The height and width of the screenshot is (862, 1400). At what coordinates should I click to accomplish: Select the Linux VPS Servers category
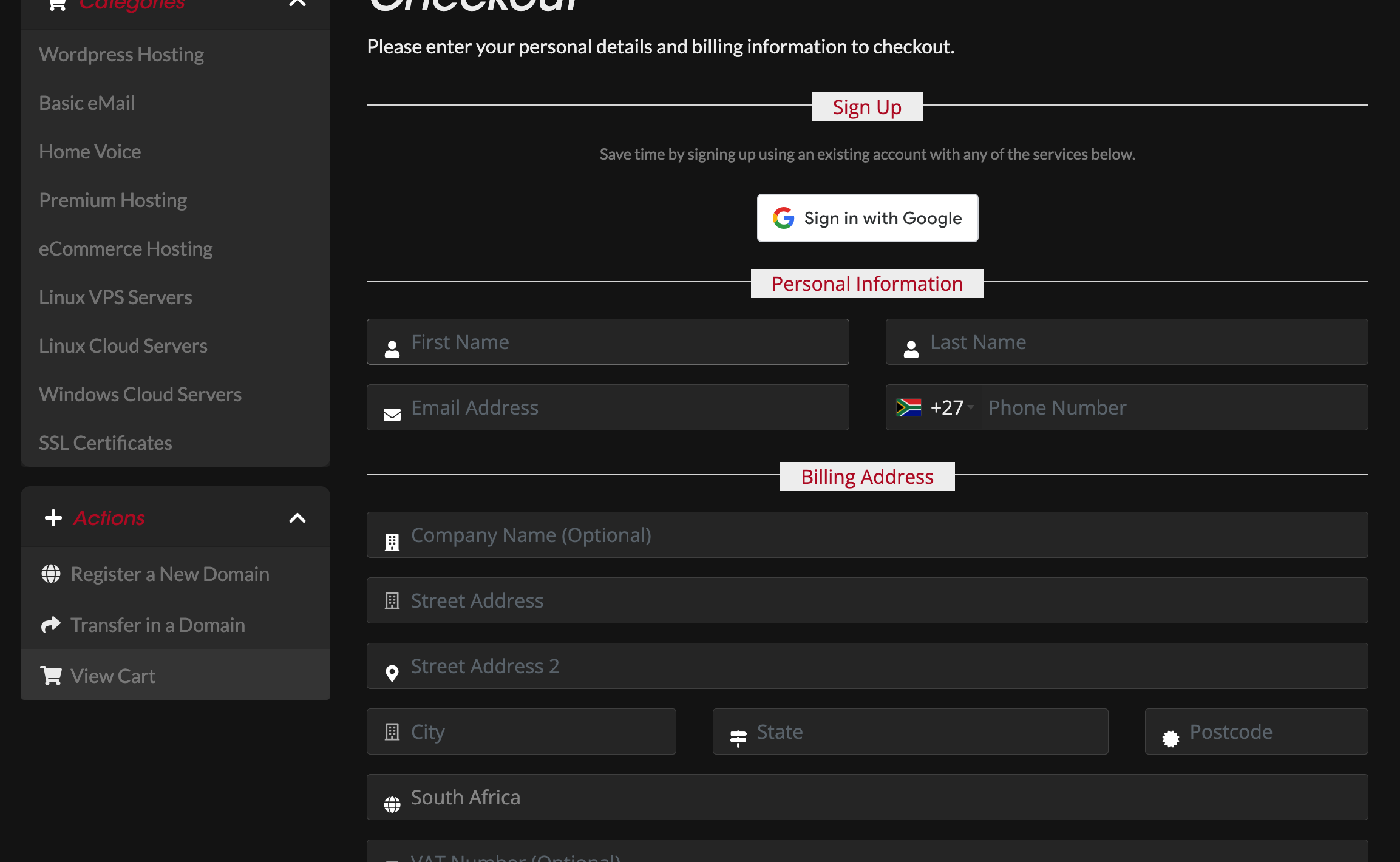[x=115, y=297]
